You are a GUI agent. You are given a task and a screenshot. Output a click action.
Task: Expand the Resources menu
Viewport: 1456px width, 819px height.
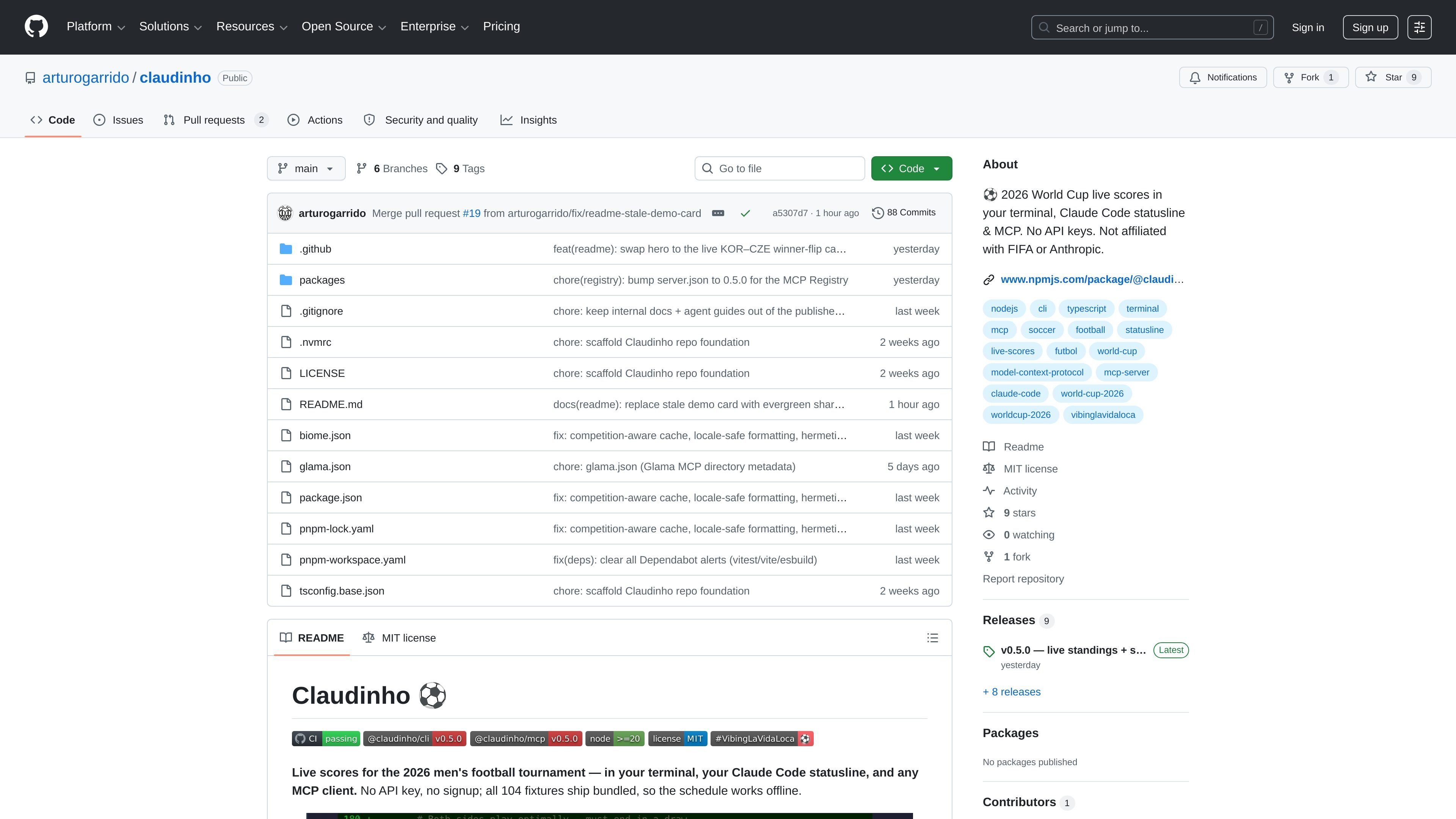coord(251,27)
